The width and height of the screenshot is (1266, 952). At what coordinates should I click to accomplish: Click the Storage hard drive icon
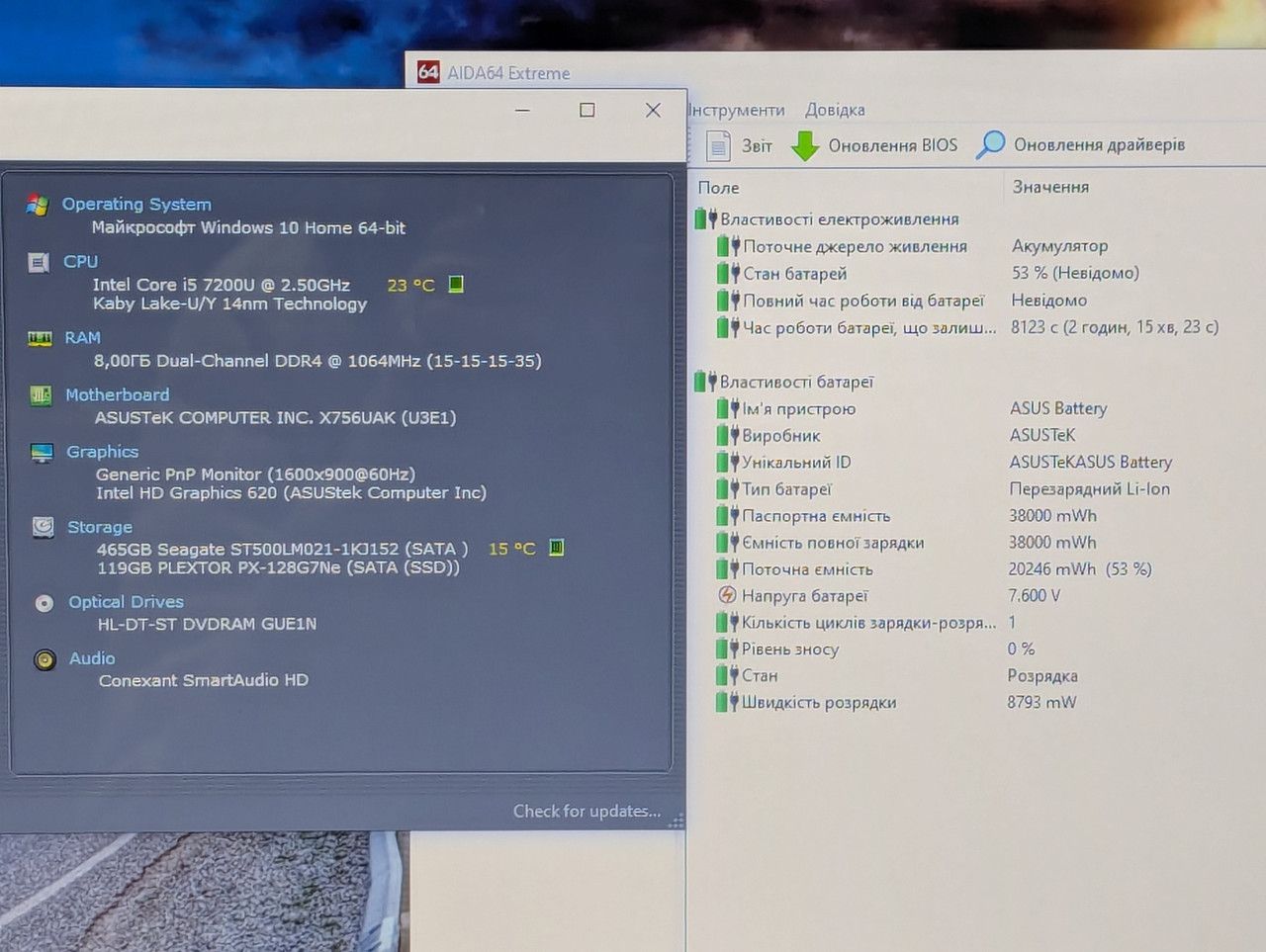pyautogui.click(x=43, y=527)
